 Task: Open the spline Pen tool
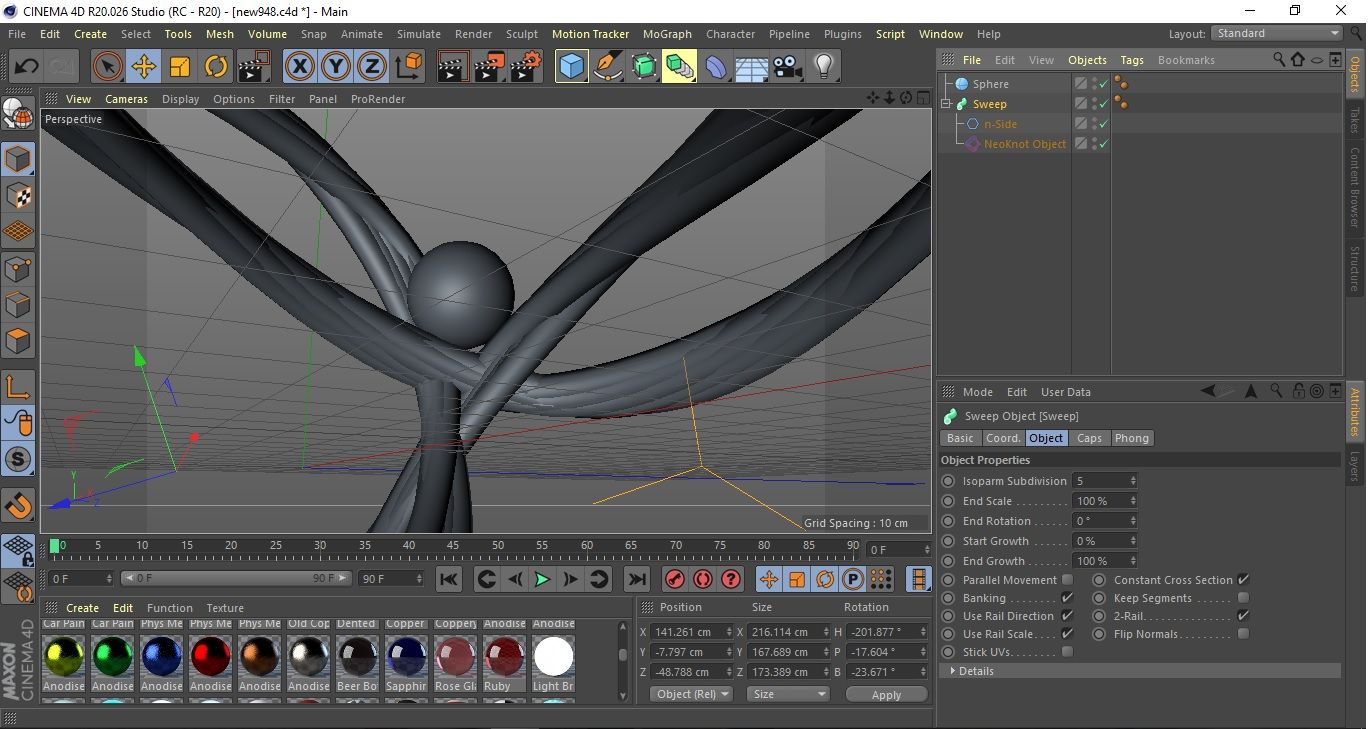pyautogui.click(x=607, y=67)
